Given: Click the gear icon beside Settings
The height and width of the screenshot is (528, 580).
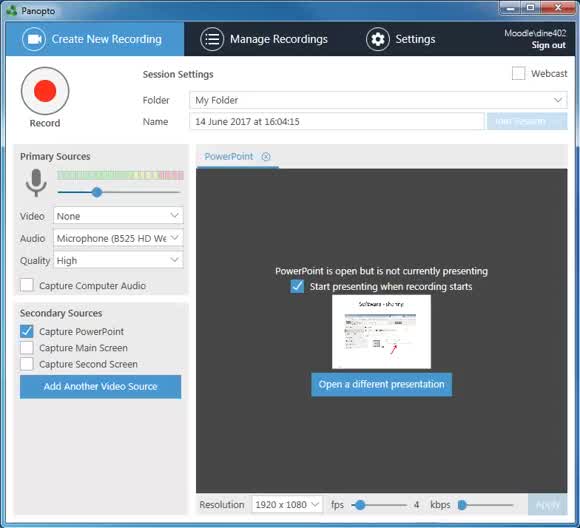Looking at the screenshot, I should 378,39.
